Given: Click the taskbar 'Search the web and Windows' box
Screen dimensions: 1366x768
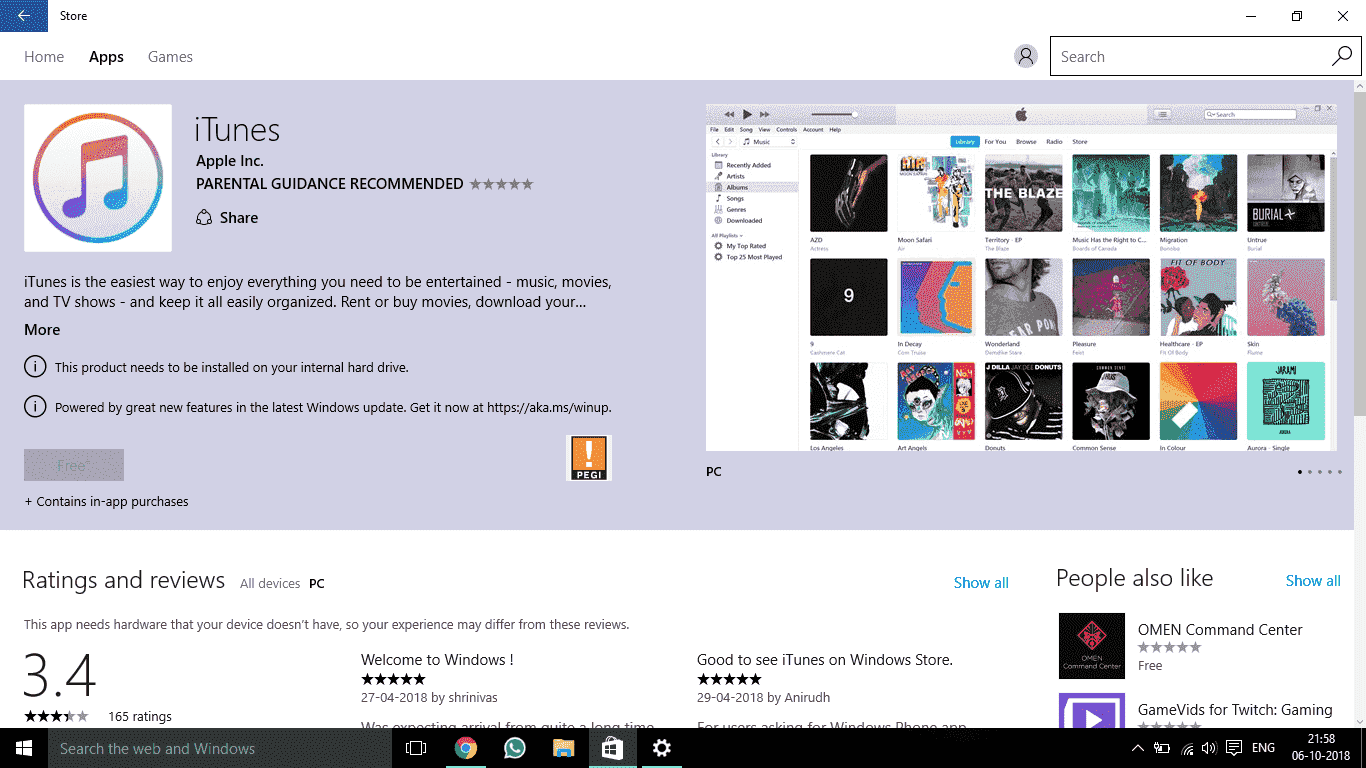Looking at the screenshot, I should (220, 748).
